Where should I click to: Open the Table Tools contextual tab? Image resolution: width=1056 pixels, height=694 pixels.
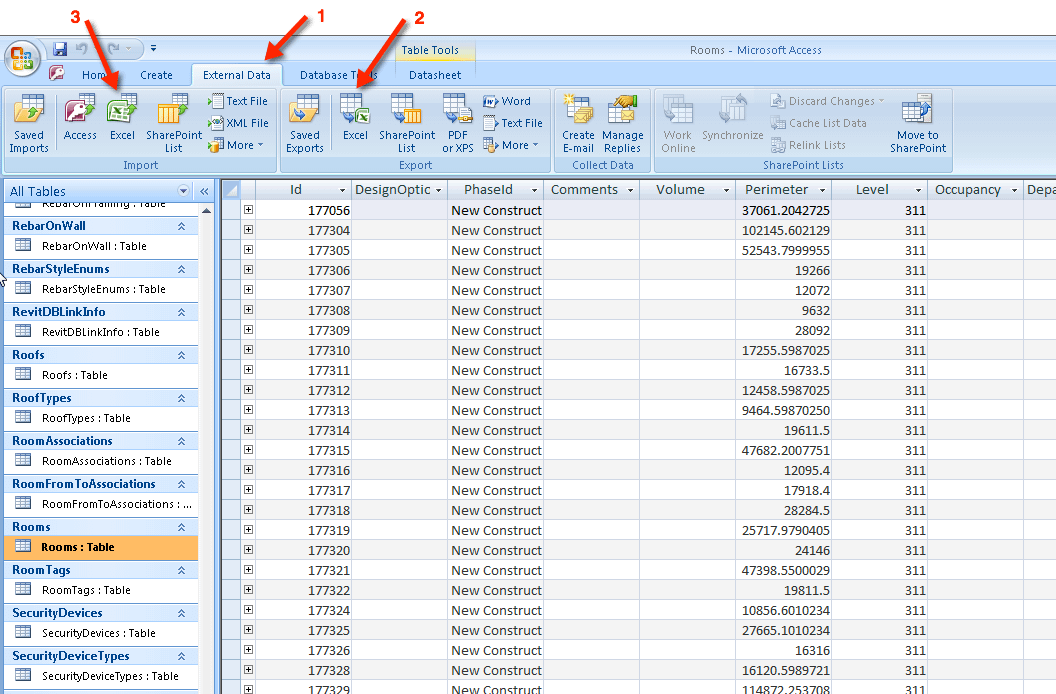pos(430,50)
